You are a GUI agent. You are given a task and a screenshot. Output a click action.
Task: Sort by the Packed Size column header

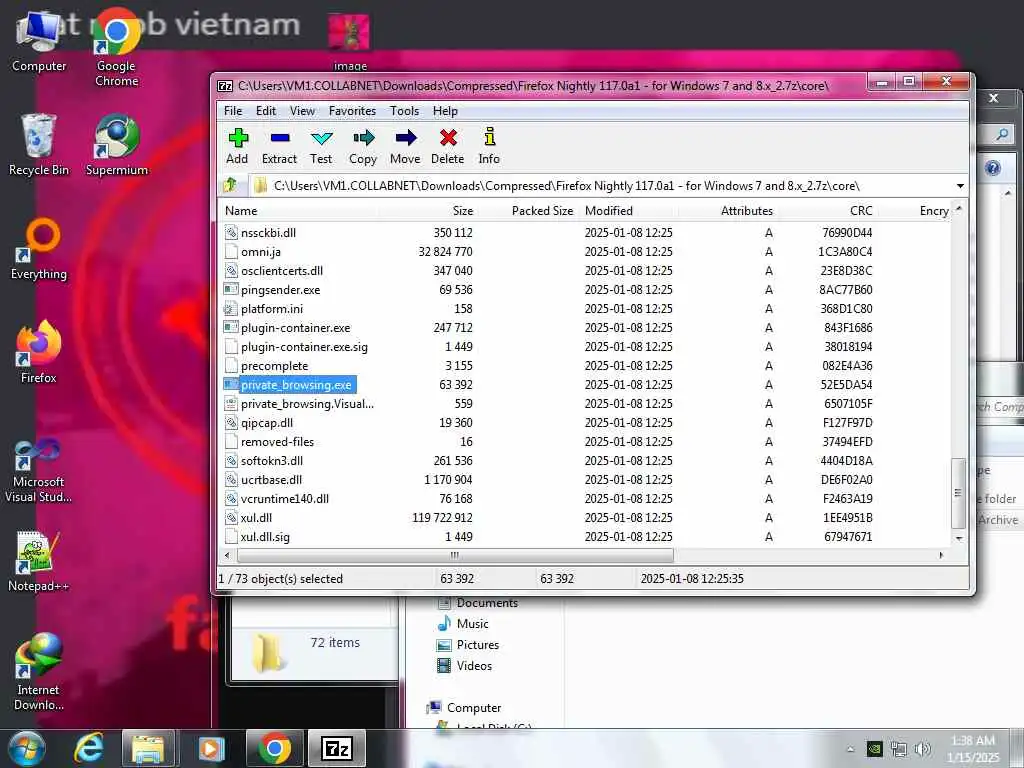(x=528, y=211)
